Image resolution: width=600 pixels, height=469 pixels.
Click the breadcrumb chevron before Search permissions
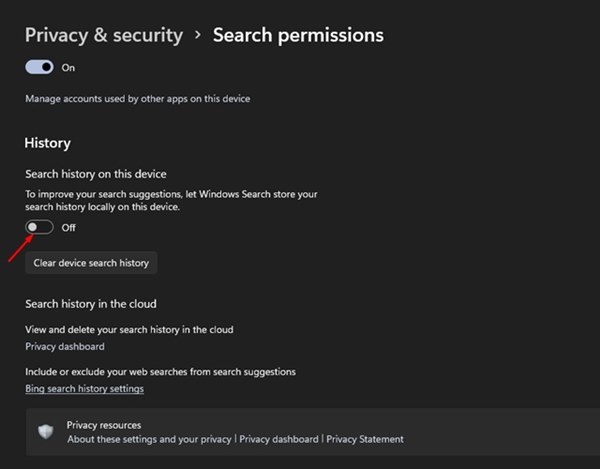[198, 35]
